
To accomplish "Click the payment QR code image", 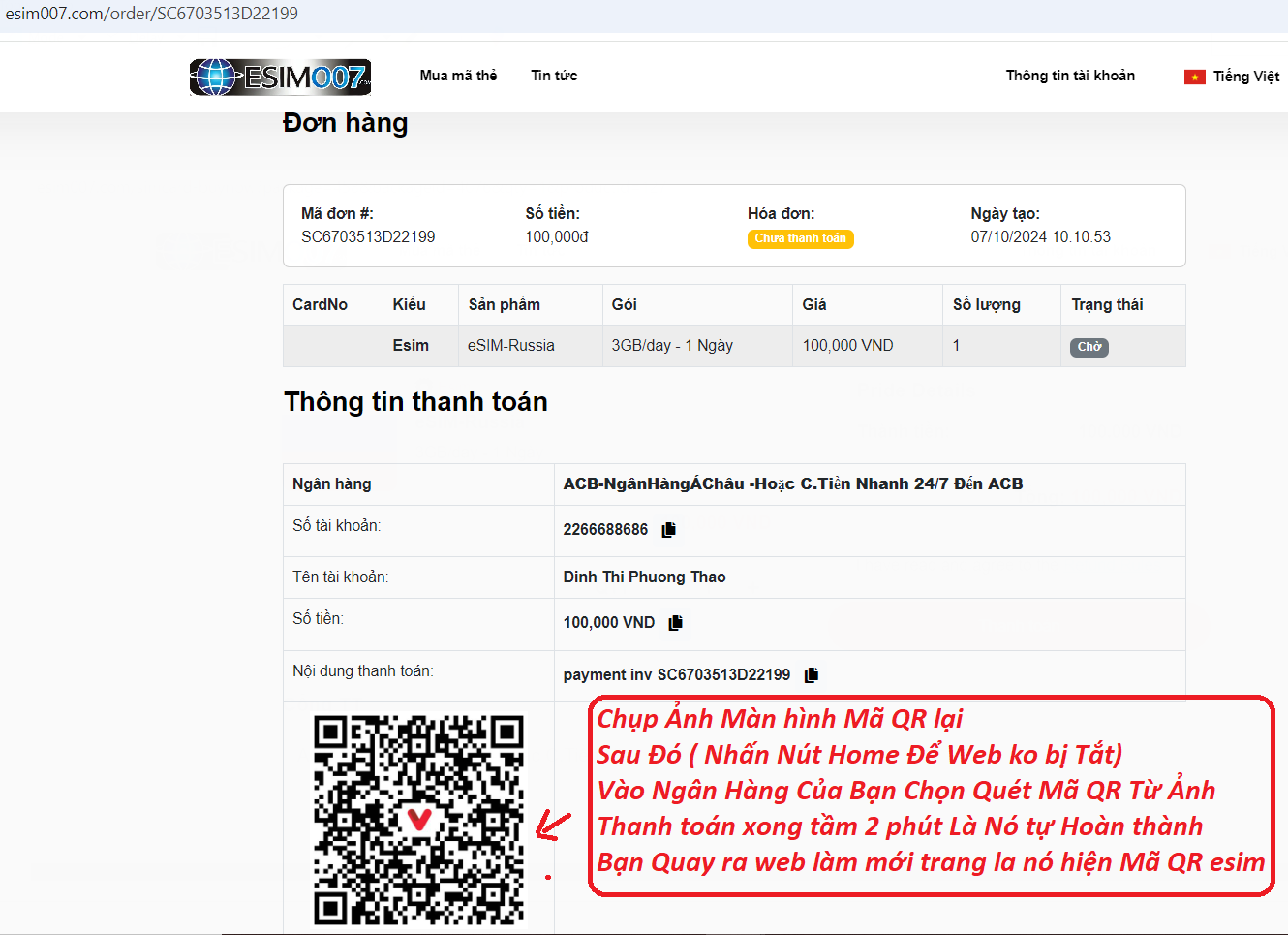I will click(x=418, y=820).
